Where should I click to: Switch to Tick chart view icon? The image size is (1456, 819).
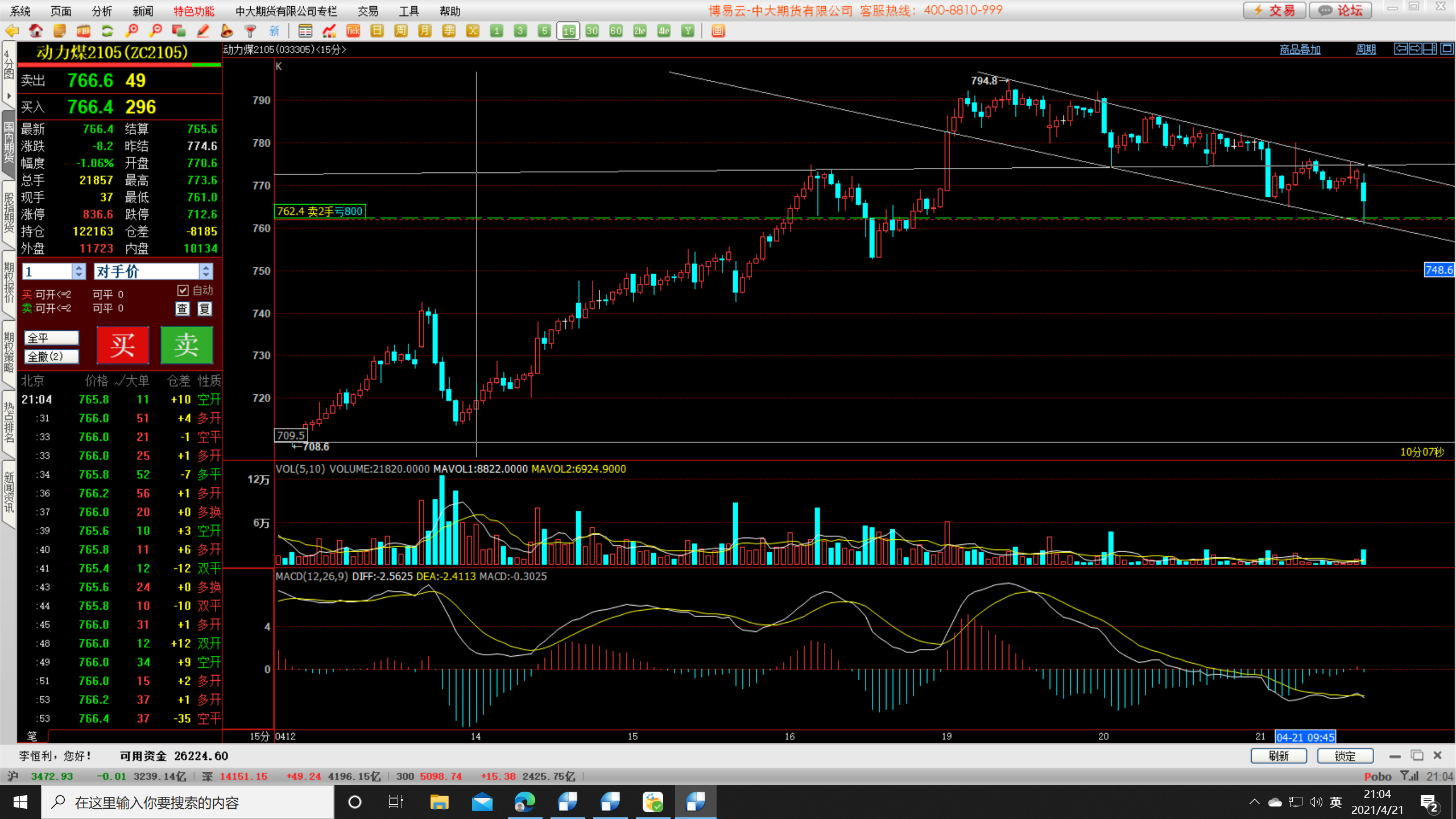(353, 31)
